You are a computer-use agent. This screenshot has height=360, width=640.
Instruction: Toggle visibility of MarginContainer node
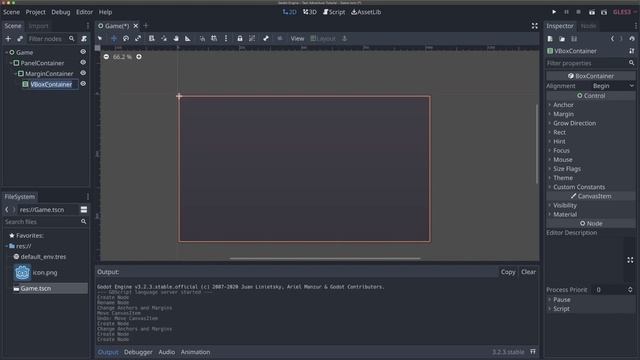tap(83, 73)
